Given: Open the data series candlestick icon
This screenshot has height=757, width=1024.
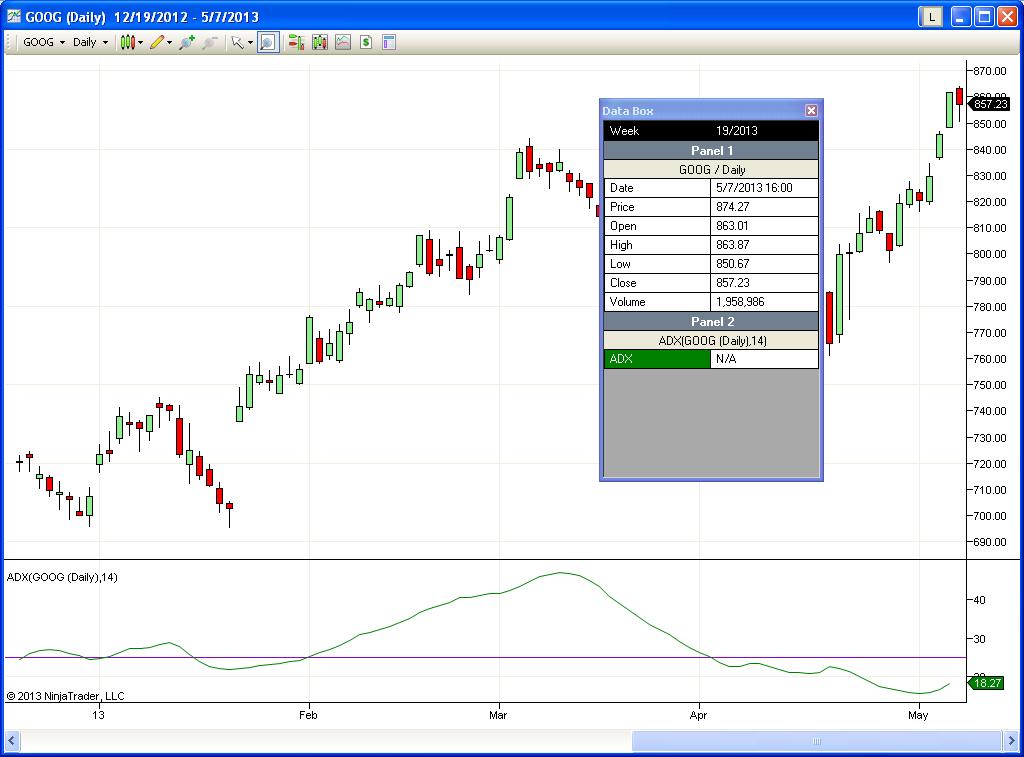Looking at the screenshot, I should click(x=319, y=42).
